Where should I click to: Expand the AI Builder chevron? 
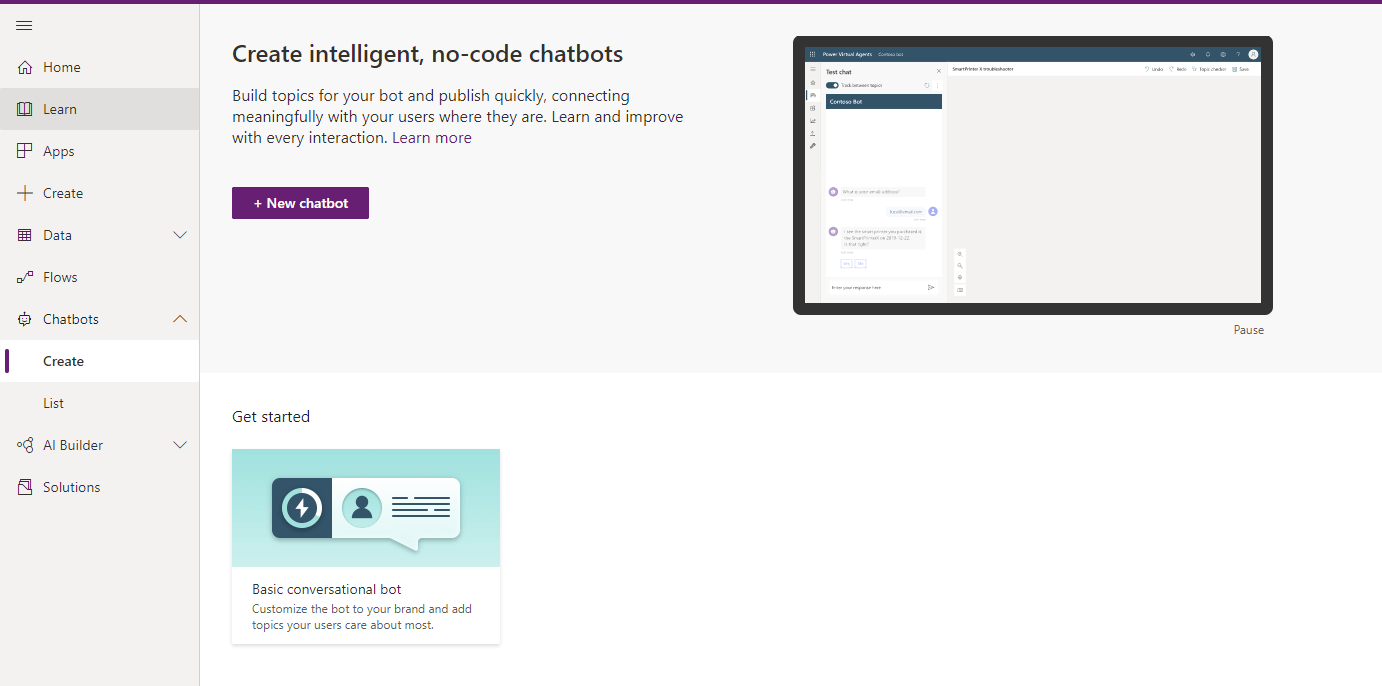pos(180,445)
